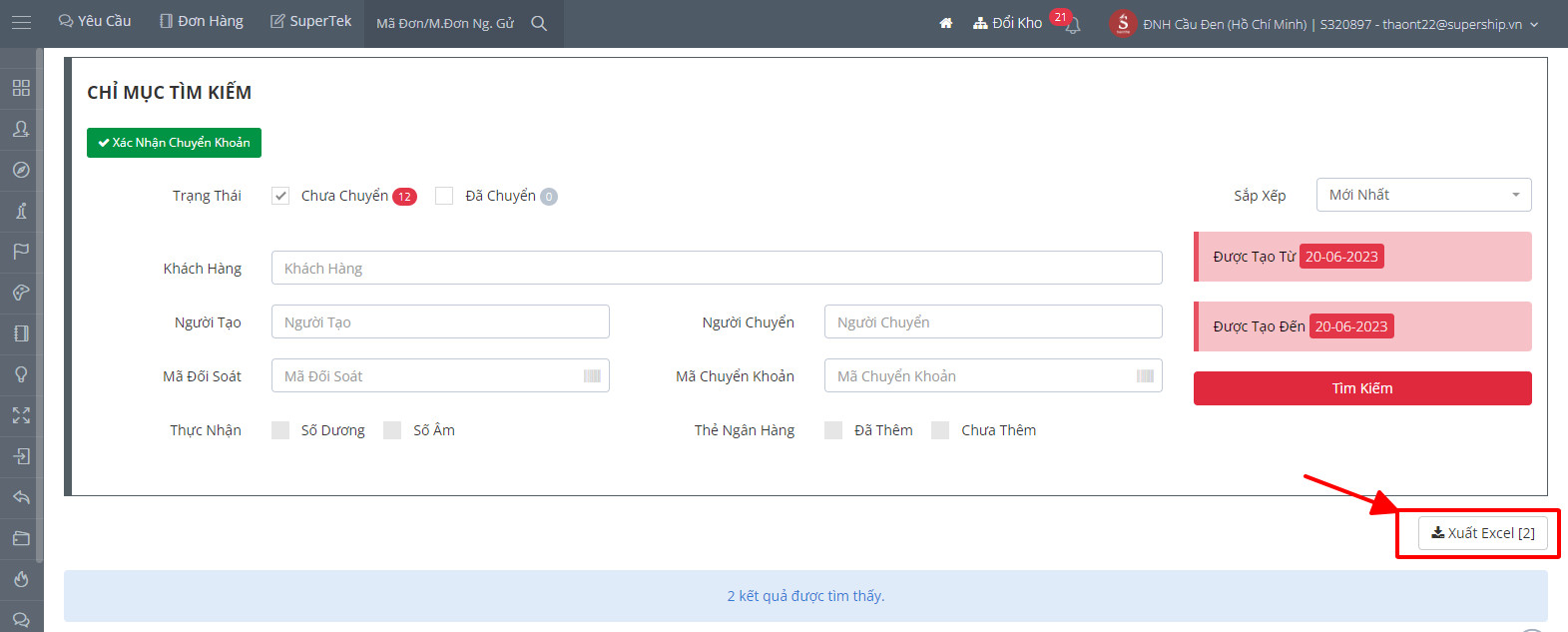1568x632 pixels.
Task: Click the '2 kết quả được tìm thấy.' message
Action: 805,596
